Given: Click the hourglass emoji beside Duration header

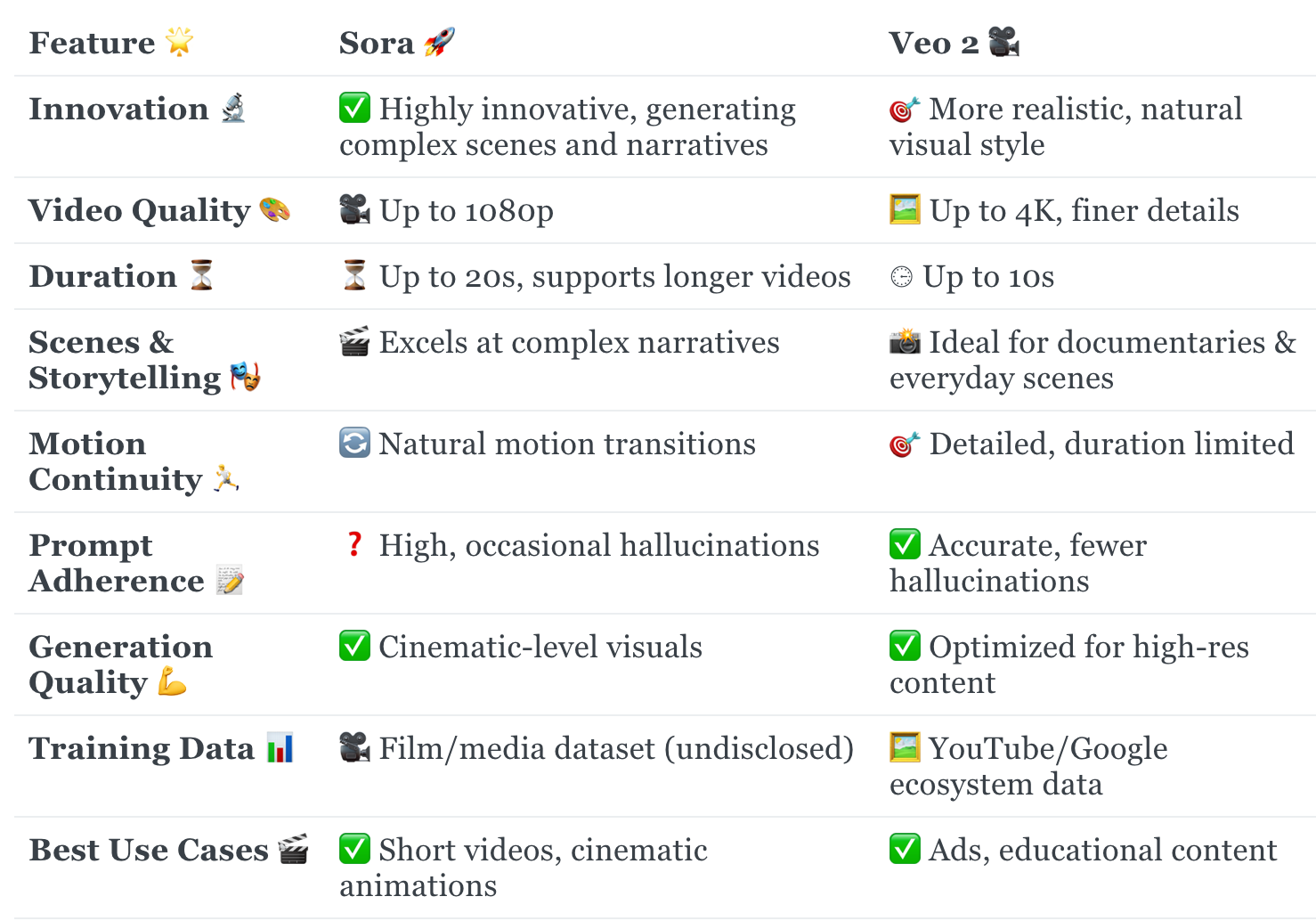Looking at the screenshot, I should tap(202, 275).
